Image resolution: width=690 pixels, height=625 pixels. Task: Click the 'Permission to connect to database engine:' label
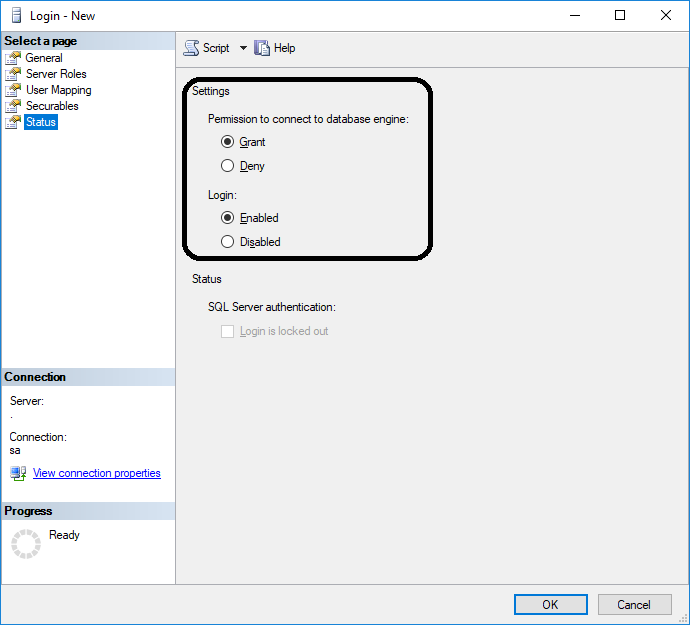click(x=308, y=119)
